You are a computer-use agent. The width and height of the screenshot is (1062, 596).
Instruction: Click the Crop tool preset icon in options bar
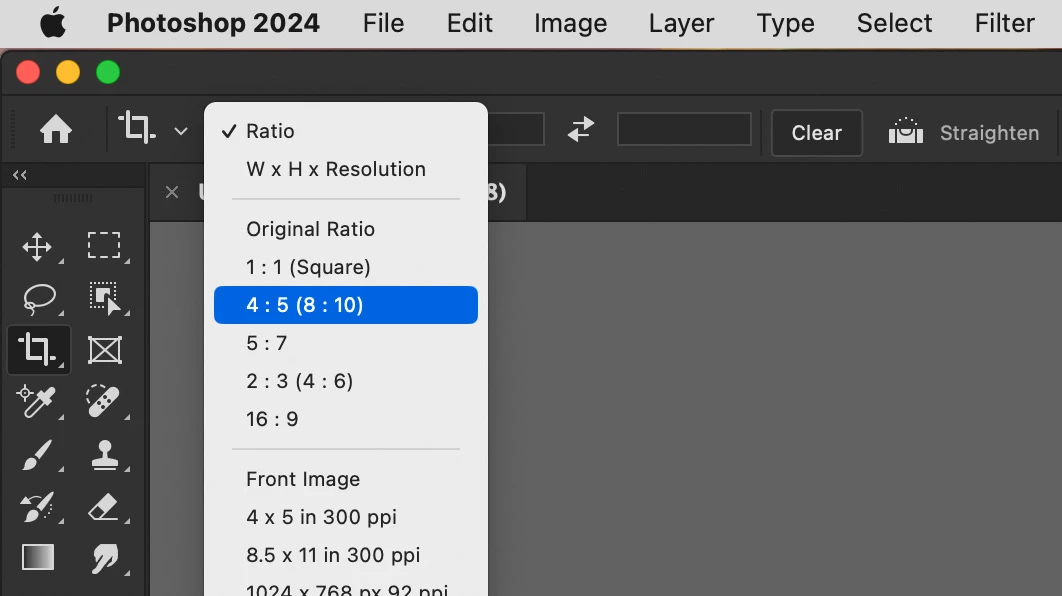[x=137, y=127]
